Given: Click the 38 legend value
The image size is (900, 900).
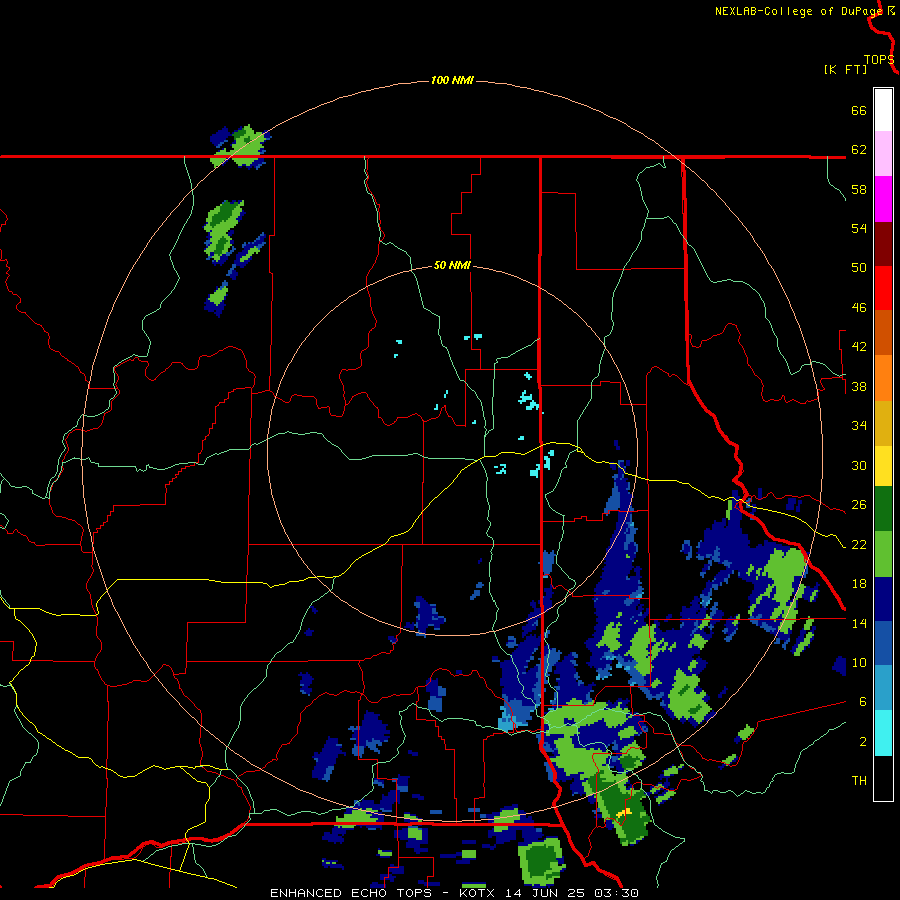Looking at the screenshot, I should (859, 386).
